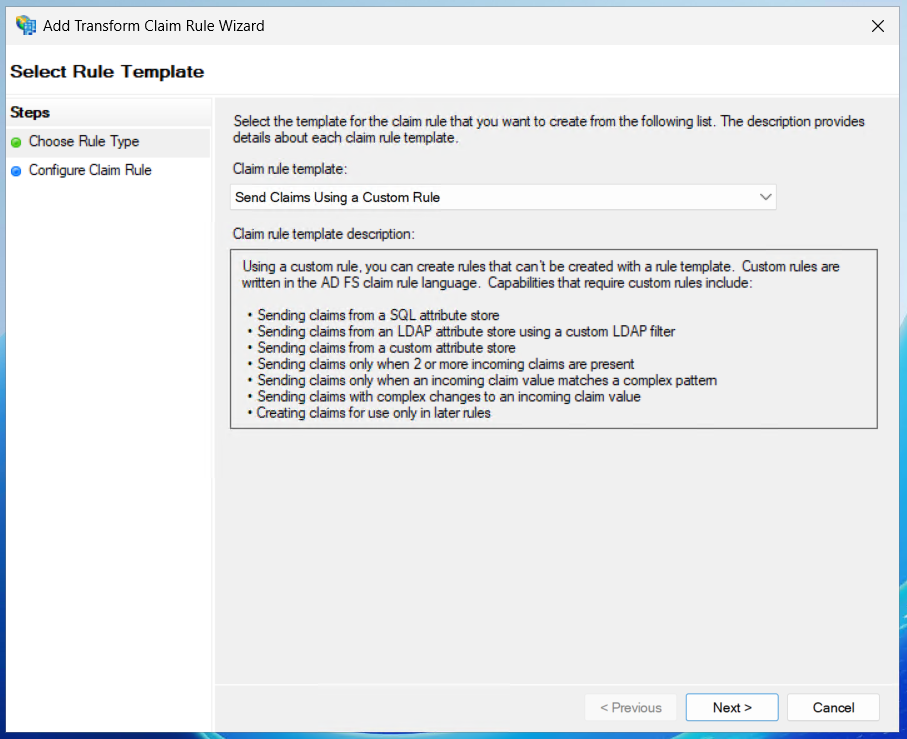907x739 pixels.
Task: Open the Claim rule template dropdown arrow
Action: point(765,197)
